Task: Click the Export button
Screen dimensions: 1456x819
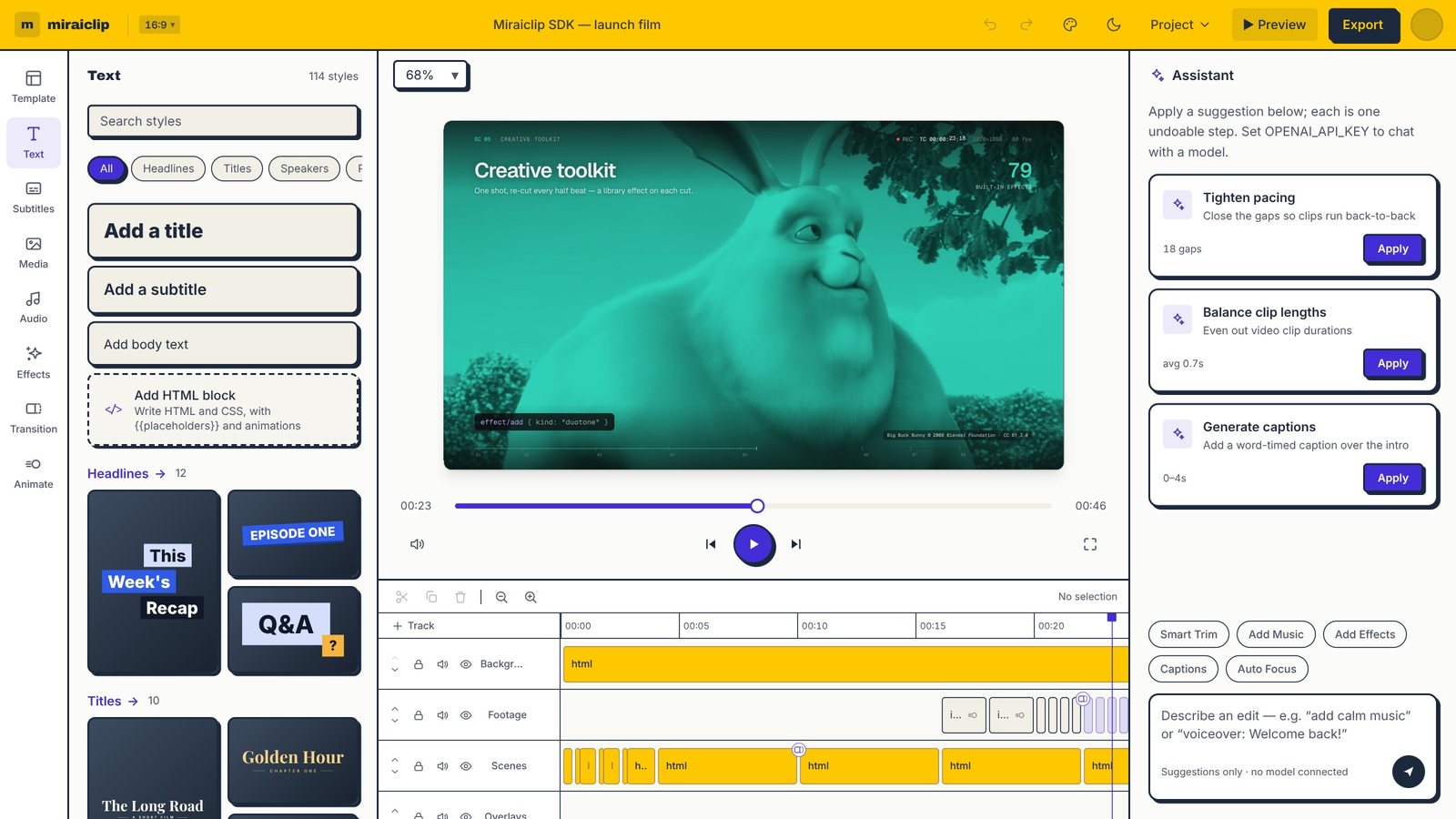Action: coord(1362,25)
